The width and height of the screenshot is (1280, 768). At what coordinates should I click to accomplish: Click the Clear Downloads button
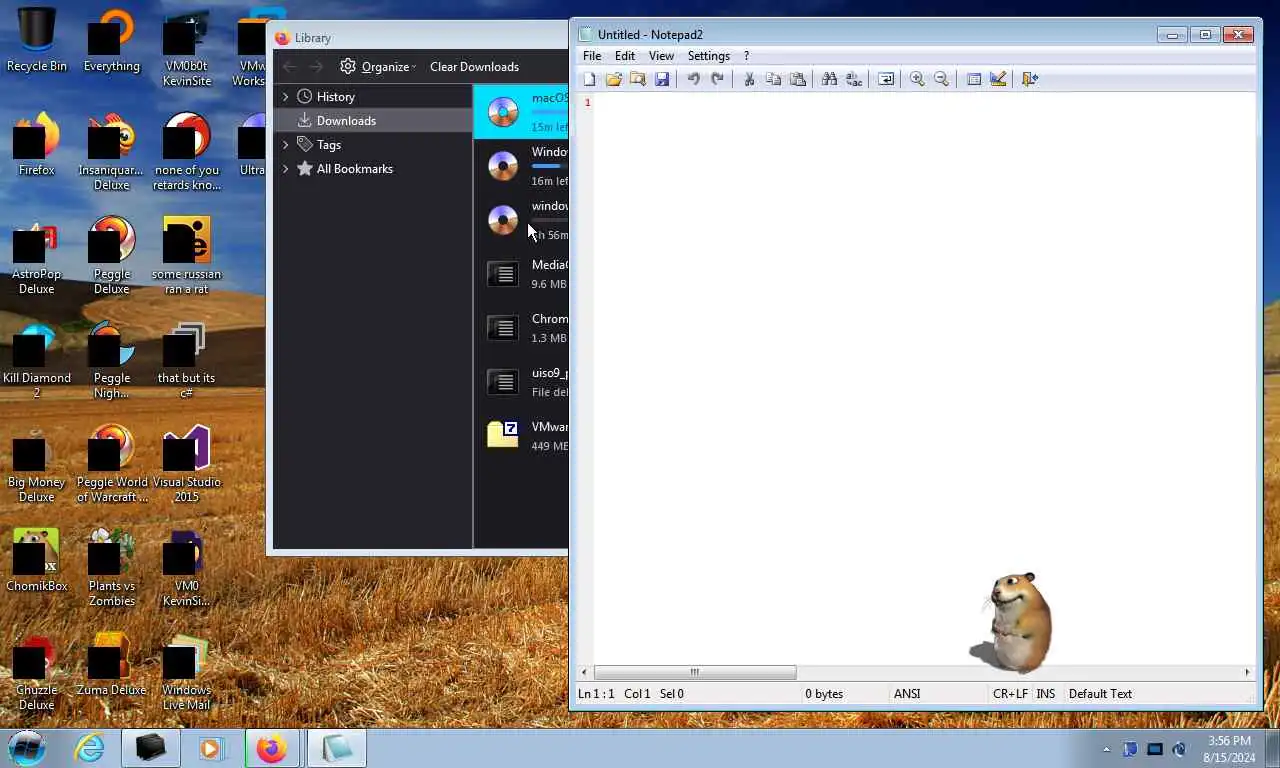[x=474, y=67]
